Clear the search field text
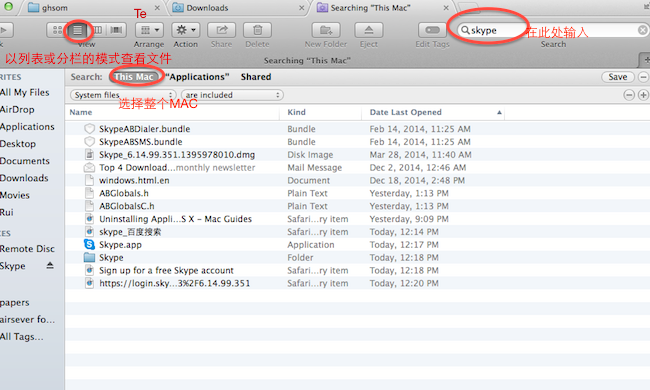 pos(643,30)
